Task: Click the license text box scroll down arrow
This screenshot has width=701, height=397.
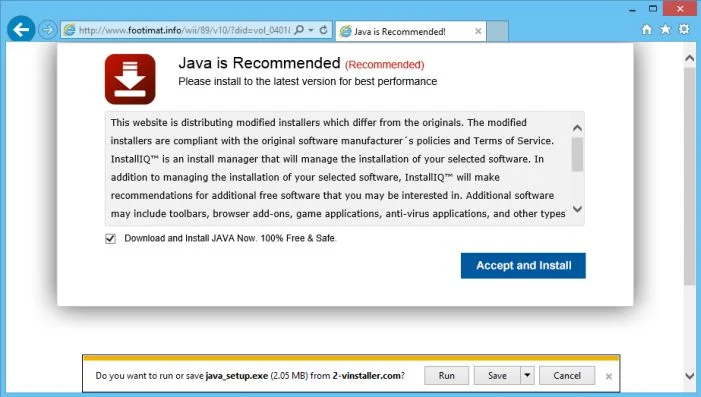Action: [x=577, y=209]
